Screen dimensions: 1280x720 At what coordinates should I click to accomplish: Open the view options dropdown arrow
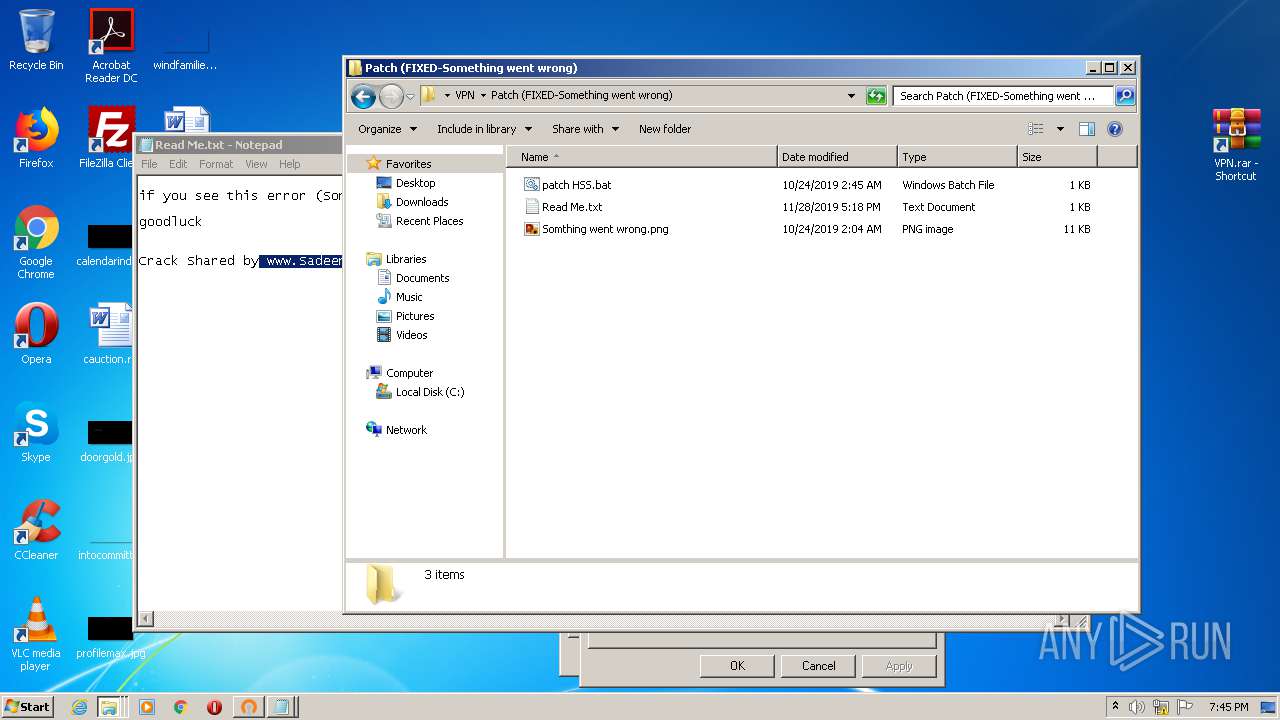point(1060,129)
